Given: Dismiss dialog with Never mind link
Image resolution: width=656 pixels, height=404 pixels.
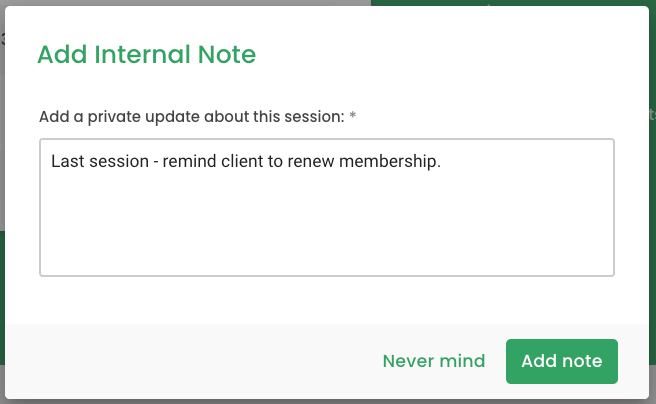Looking at the screenshot, I should [434, 361].
